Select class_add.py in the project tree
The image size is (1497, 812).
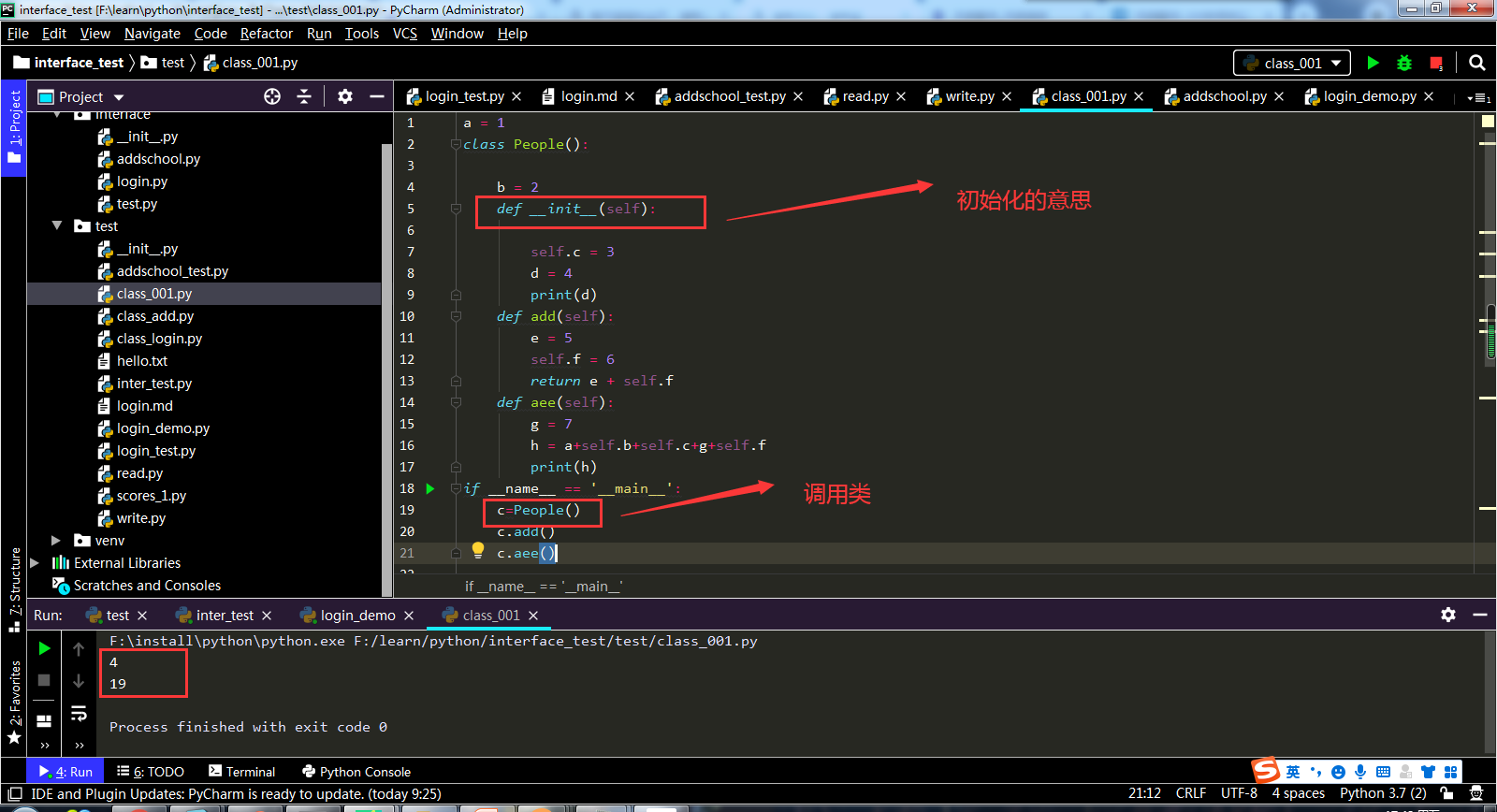pos(155,316)
